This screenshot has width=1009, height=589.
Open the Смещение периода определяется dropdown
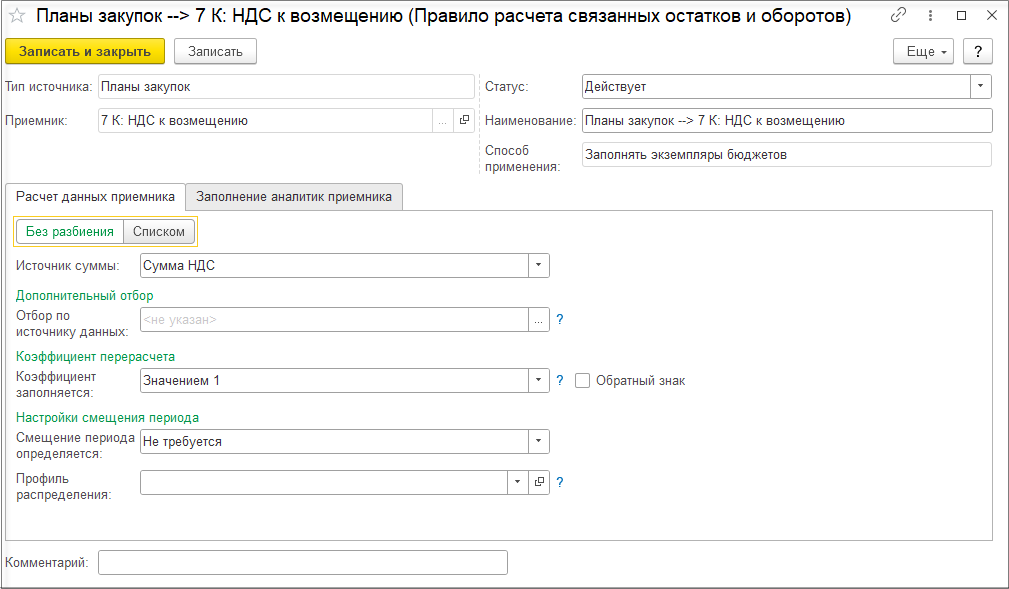[x=538, y=441]
